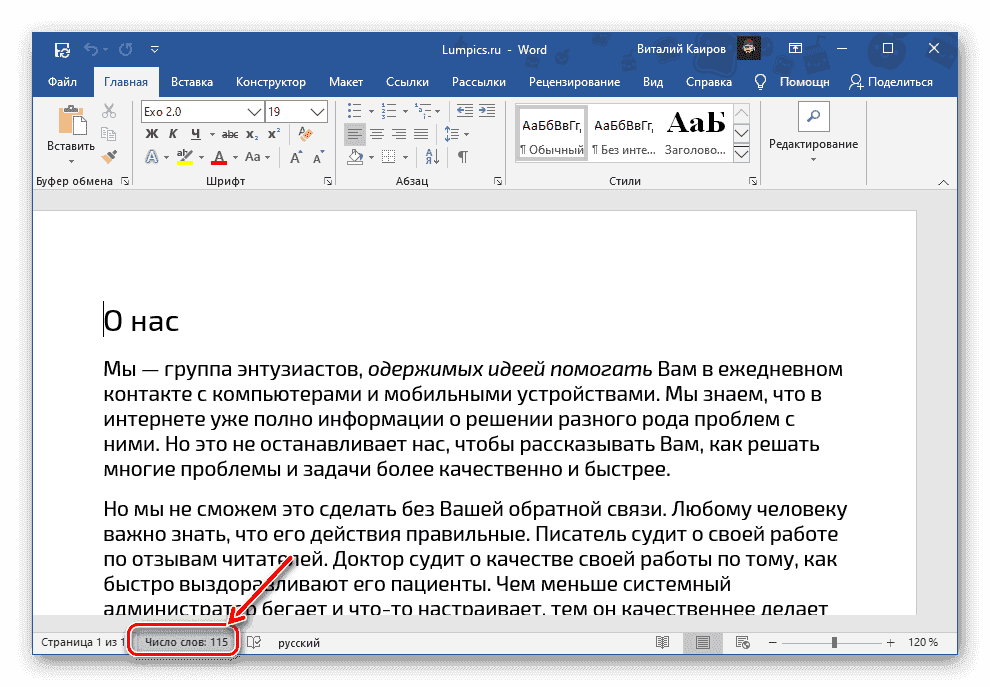
Task: Enable center text alignment
Action: [379, 132]
